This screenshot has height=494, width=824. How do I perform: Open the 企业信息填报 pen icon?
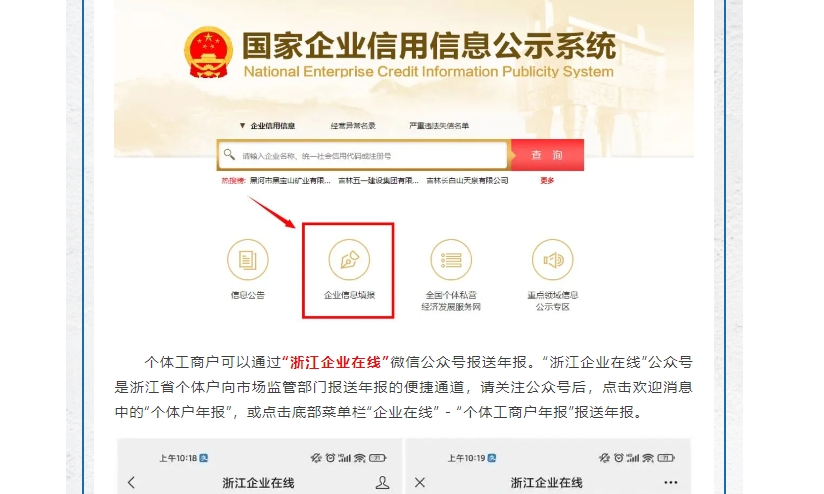pos(349,260)
